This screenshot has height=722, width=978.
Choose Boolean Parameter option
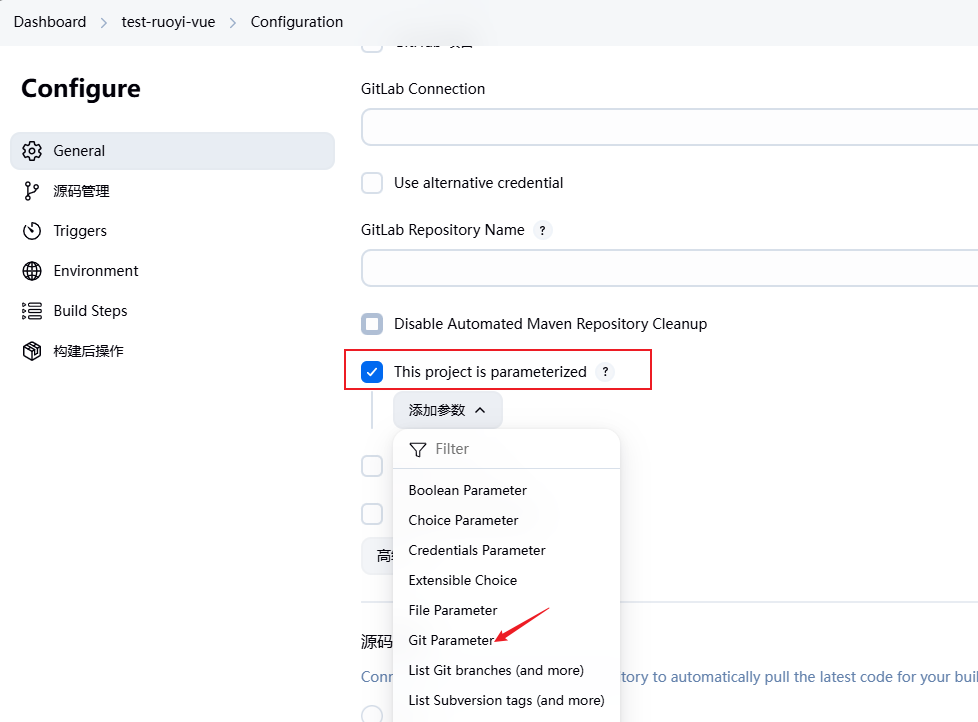tap(467, 490)
